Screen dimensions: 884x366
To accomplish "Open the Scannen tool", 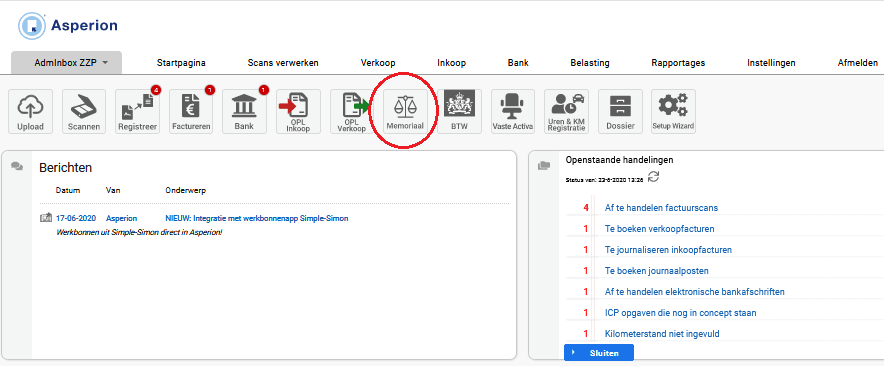I will coord(84,112).
